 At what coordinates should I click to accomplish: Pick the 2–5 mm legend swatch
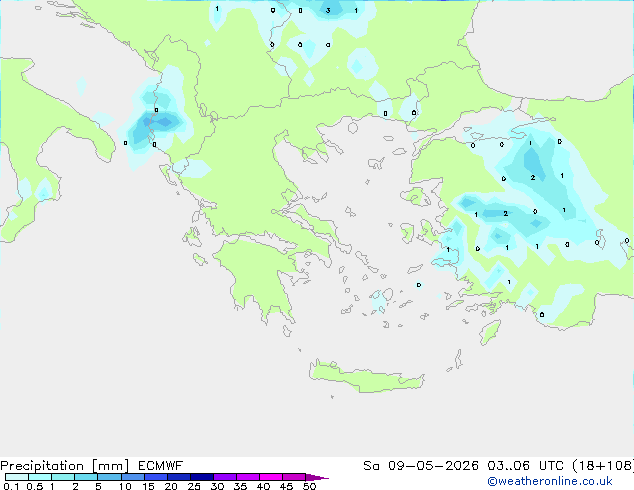(x=86, y=477)
